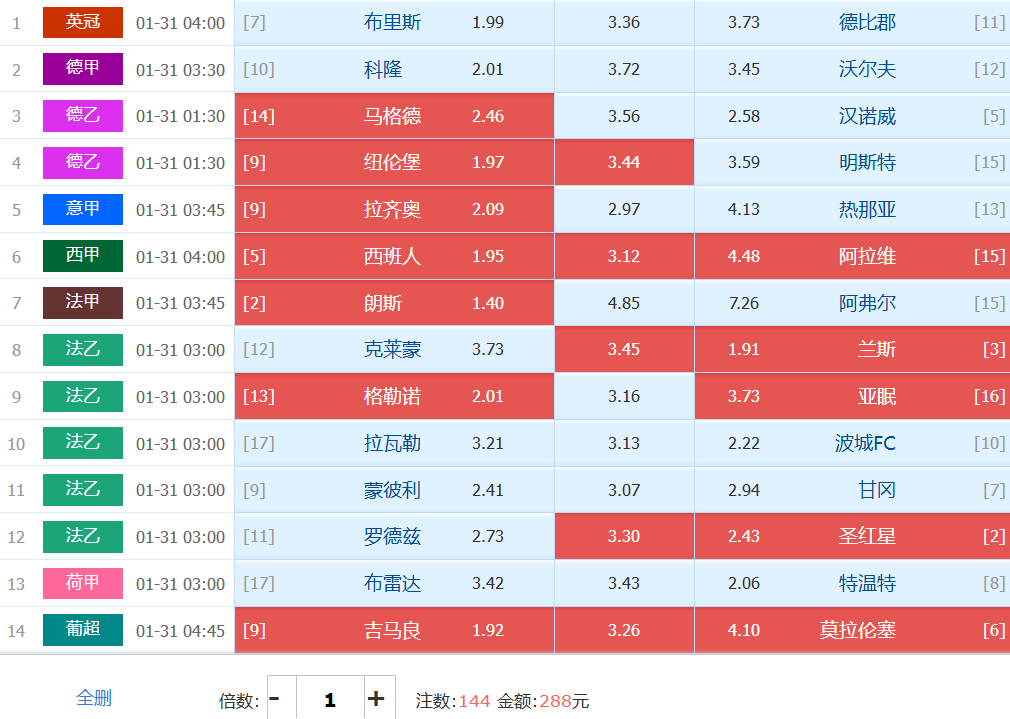Select 沃尔夫 away win at 3.45
Screen dimensions: 1010x719
point(851,69)
